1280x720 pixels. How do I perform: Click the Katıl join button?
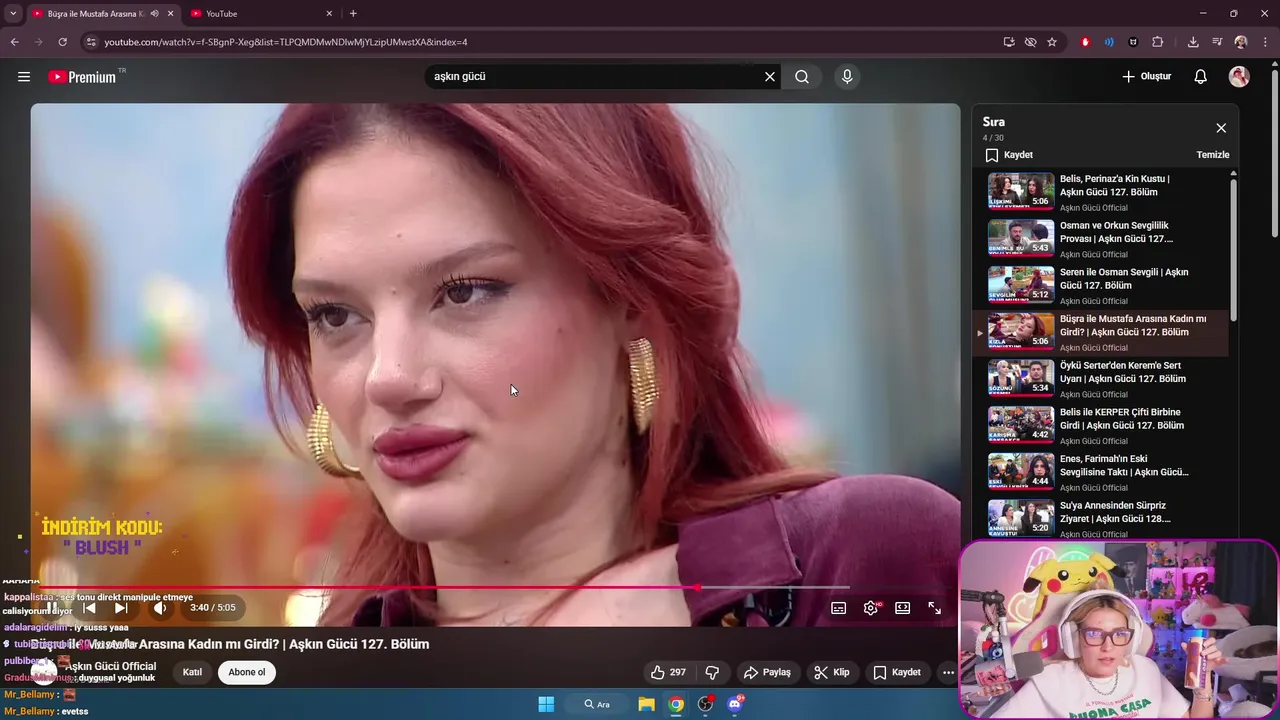pyautogui.click(x=192, y=672)
